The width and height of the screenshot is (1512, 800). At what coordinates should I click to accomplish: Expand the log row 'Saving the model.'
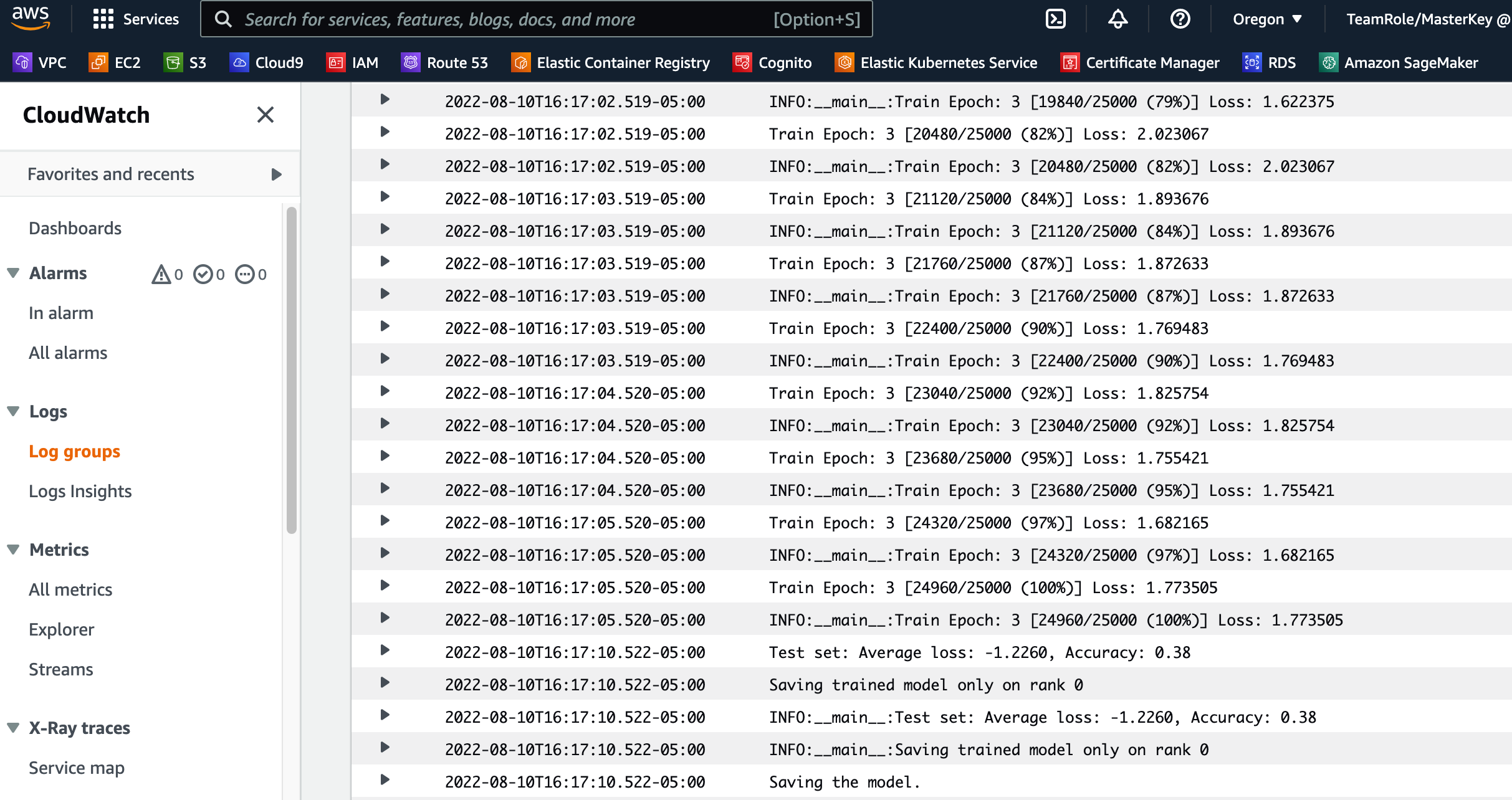pyautogui.click(x=385, y=780)
